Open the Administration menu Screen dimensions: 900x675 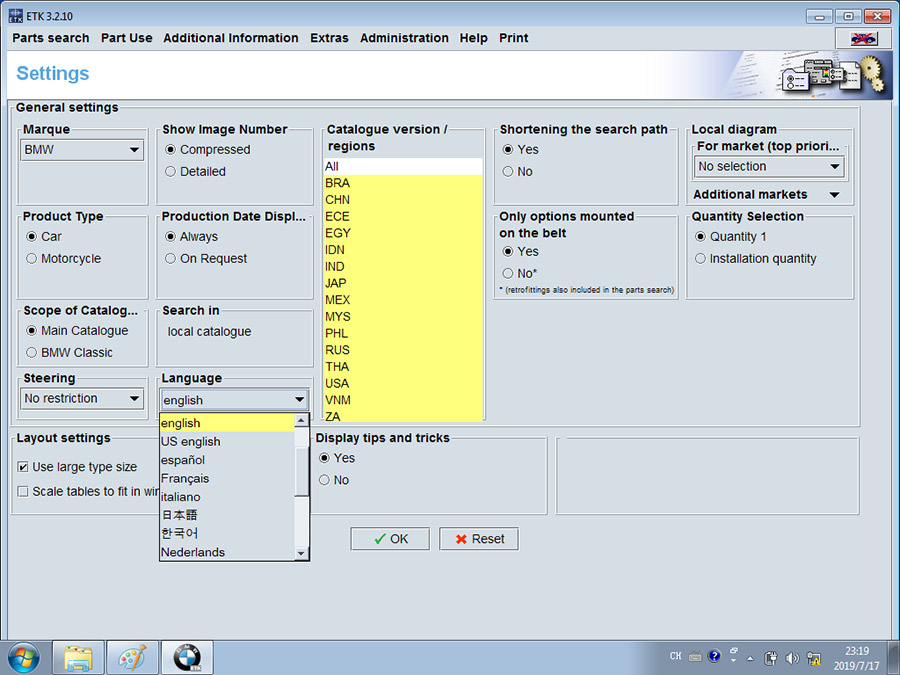pos(404,38)
